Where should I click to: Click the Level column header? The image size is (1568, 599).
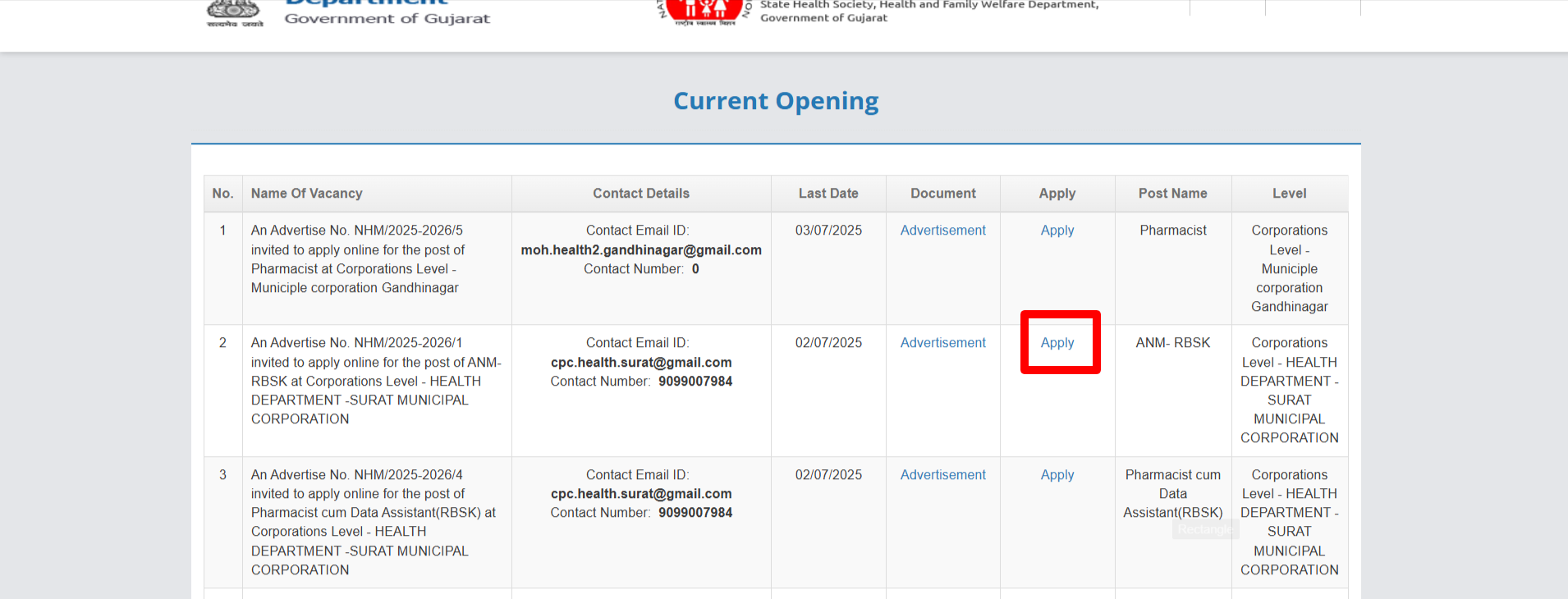pos(1289,194)
